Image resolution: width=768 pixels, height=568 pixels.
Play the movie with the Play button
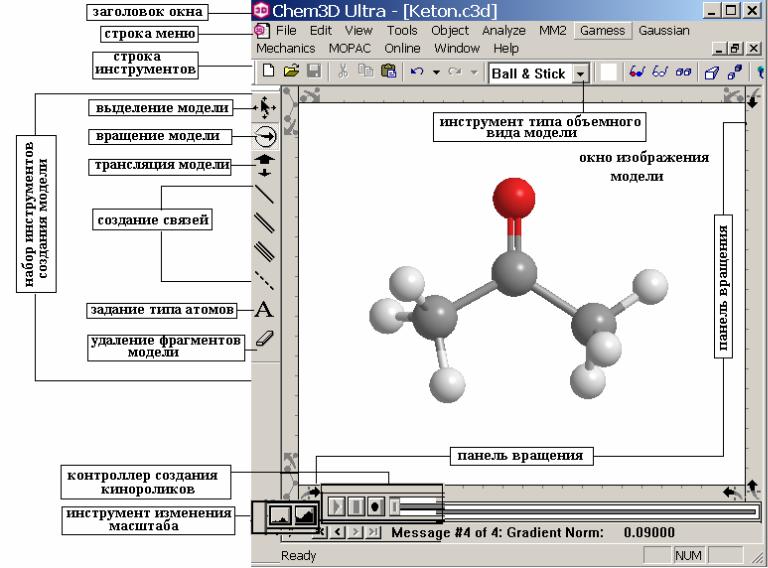coord(336,506)
